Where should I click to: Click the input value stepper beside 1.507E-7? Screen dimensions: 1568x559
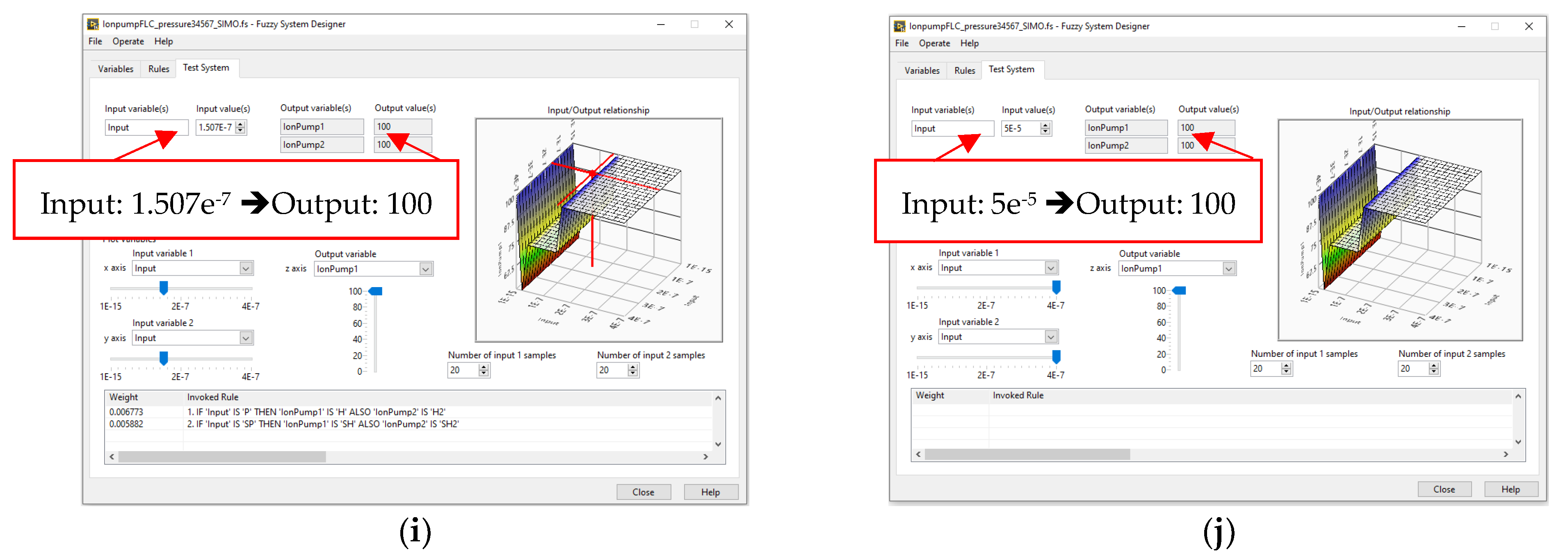click(x=240, y=127)
